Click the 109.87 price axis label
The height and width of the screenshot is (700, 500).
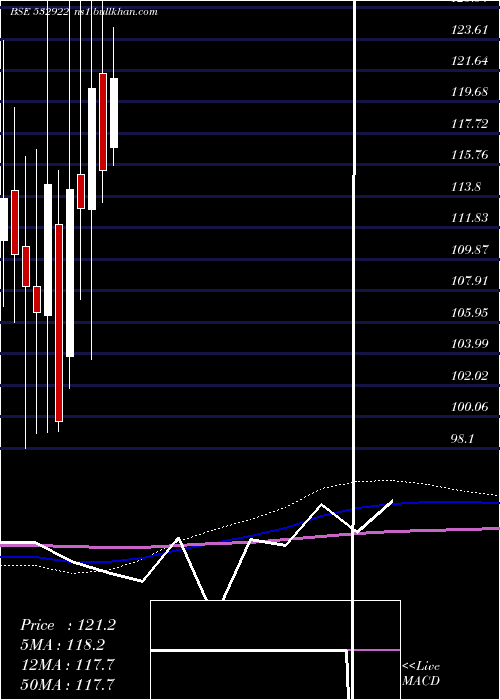[469, 250]
